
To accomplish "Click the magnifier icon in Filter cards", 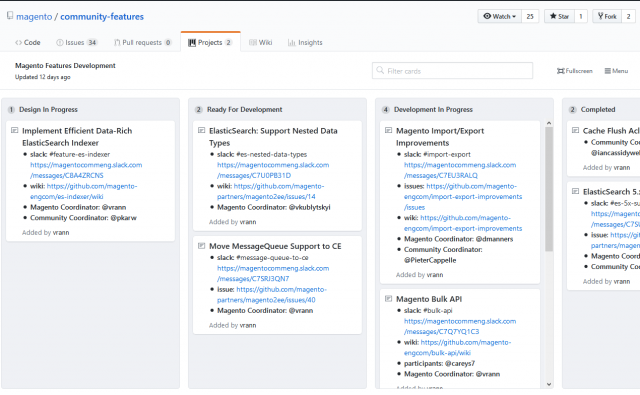I will [x=380, y=70].
